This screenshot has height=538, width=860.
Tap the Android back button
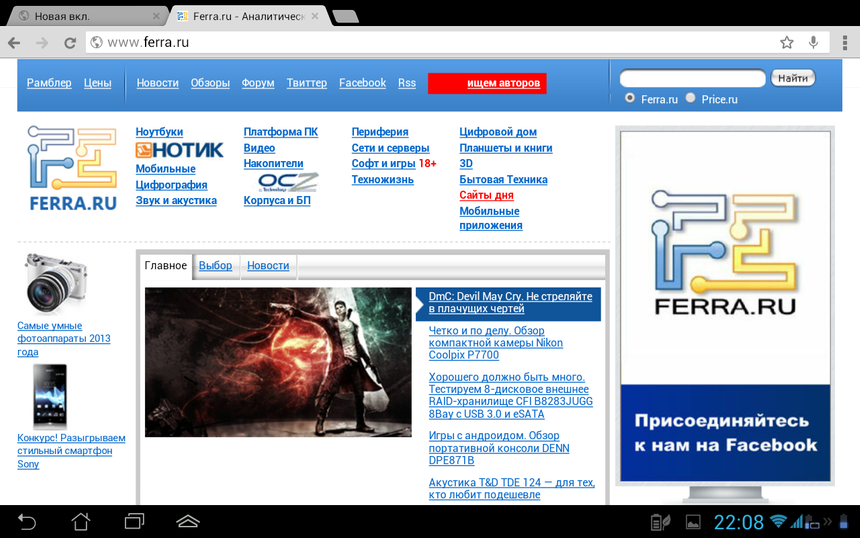(x=26, y=522)
